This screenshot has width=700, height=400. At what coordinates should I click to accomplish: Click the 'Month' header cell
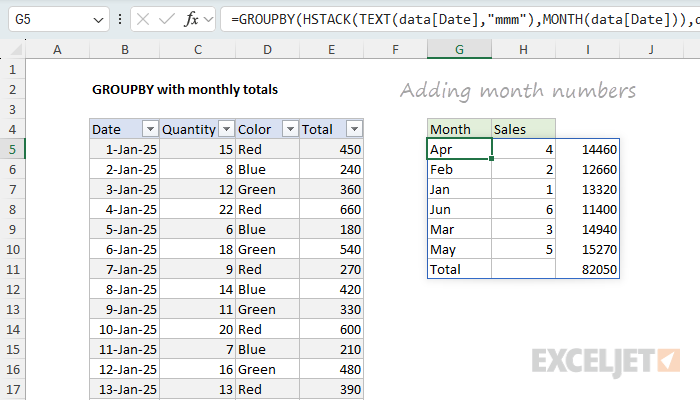(x=459, y=129)
